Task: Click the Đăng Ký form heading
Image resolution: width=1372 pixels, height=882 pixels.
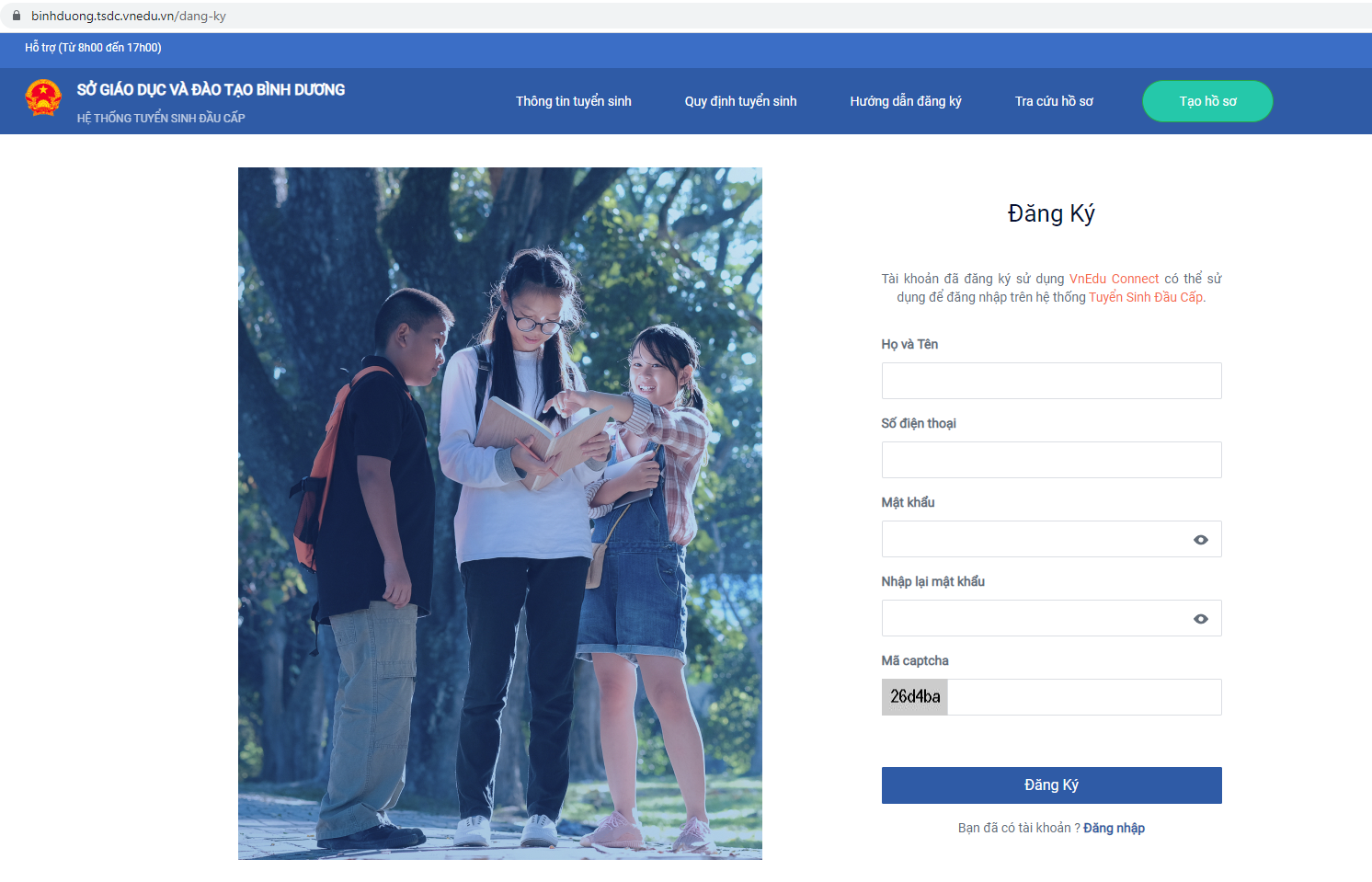Action: point(1051,213)
